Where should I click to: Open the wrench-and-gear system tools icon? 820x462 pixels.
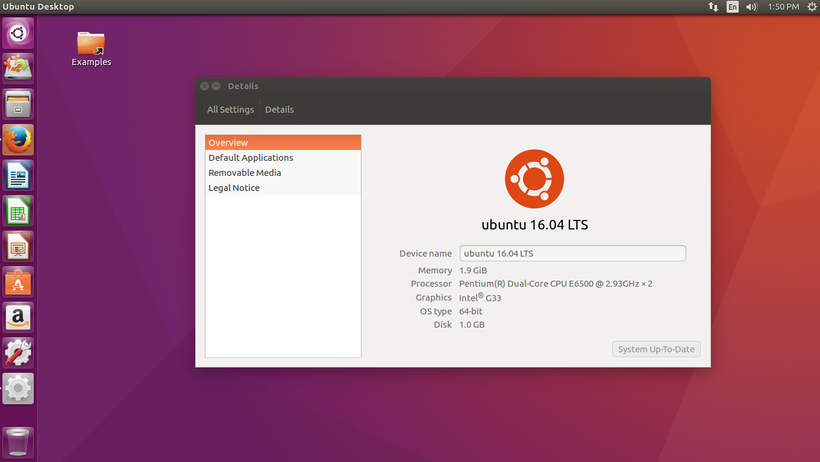(x=18, y=353)
